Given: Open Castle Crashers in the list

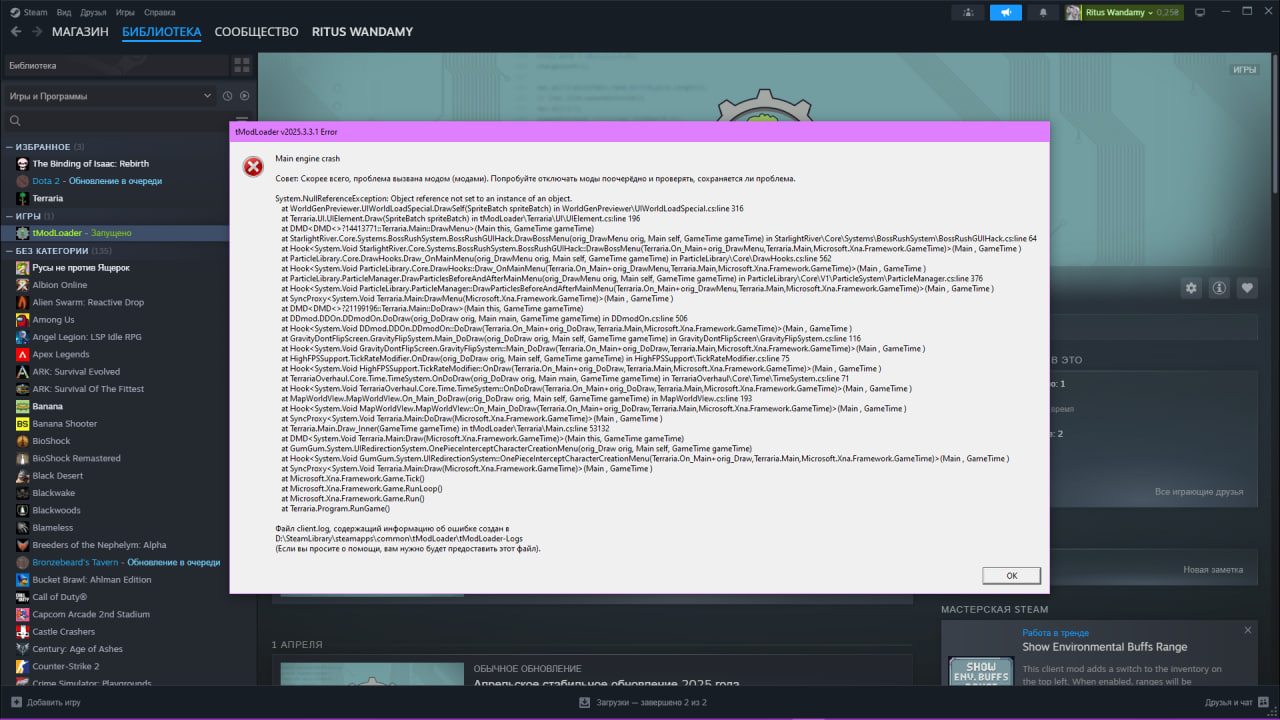Looking at the screenshot, I should [x=63, y=632].
